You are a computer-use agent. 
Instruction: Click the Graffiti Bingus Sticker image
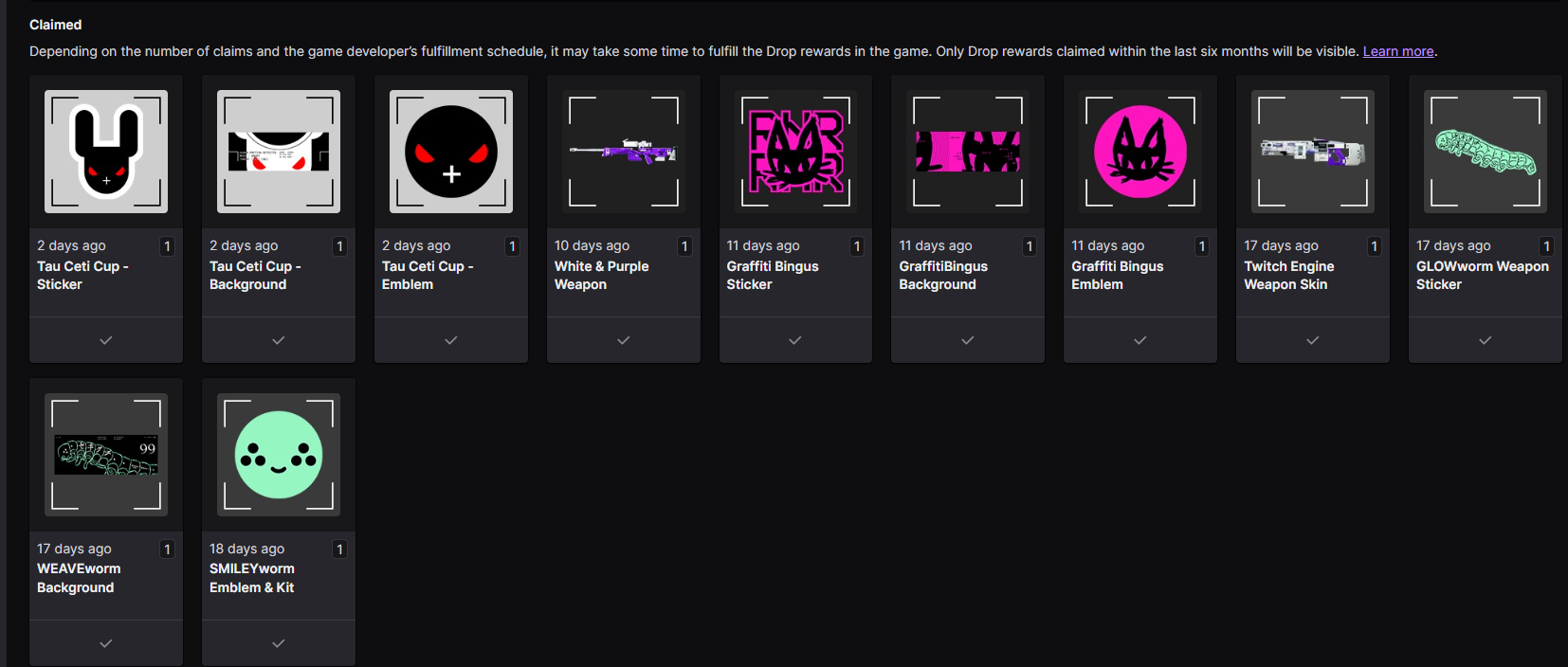[x=795, y=152]
